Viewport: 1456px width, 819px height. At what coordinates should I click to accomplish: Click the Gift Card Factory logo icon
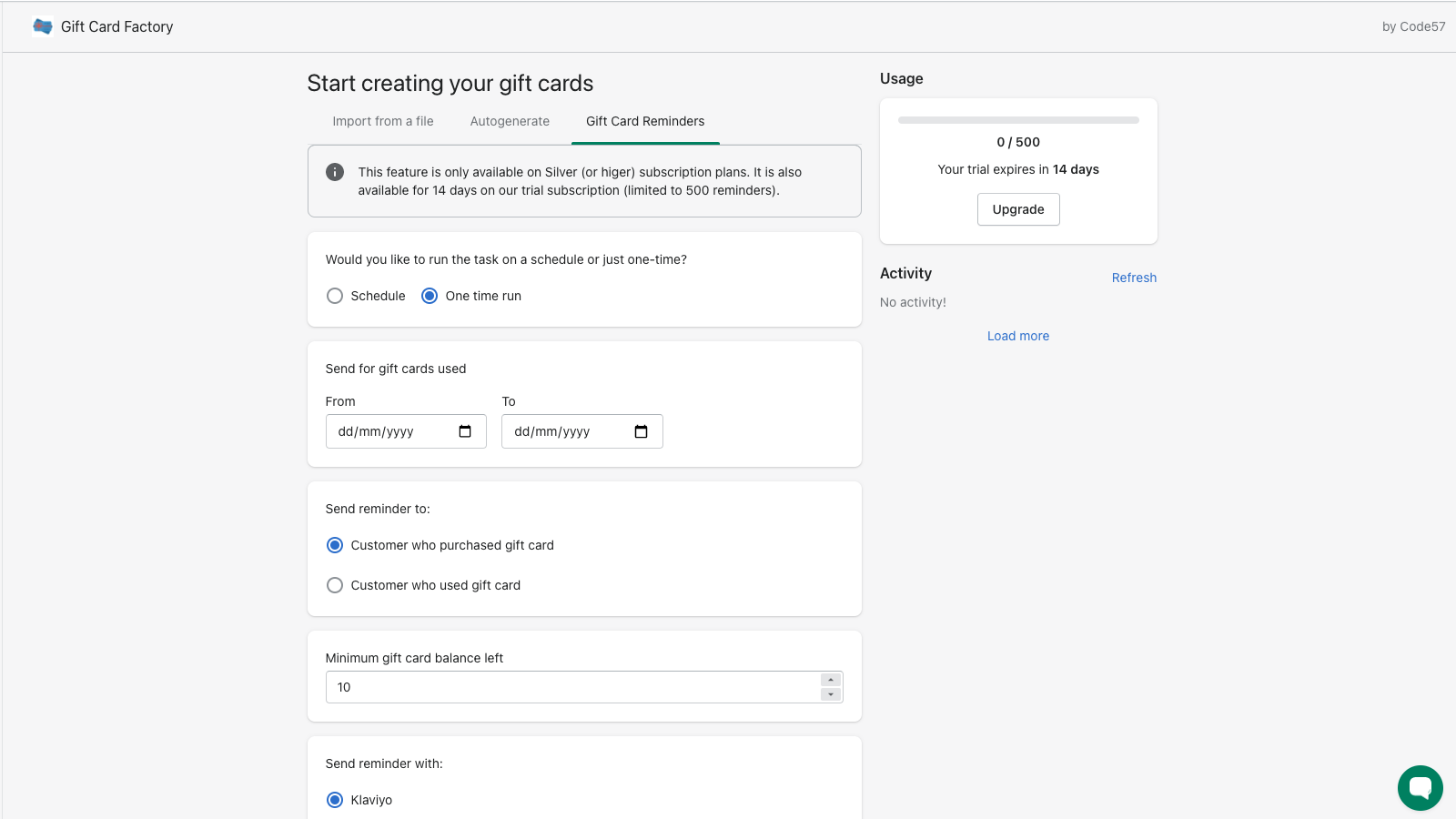(x=42, y=26)
